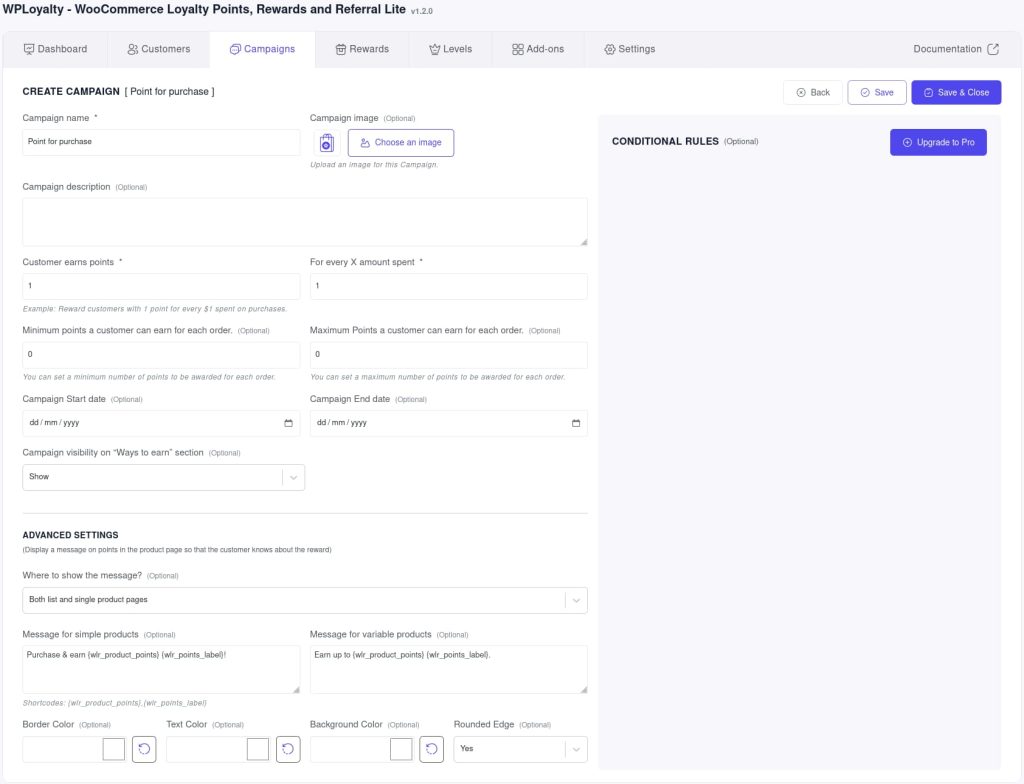
Task: Reset the Border Color with the undo icon
Action: coord(143,748)
